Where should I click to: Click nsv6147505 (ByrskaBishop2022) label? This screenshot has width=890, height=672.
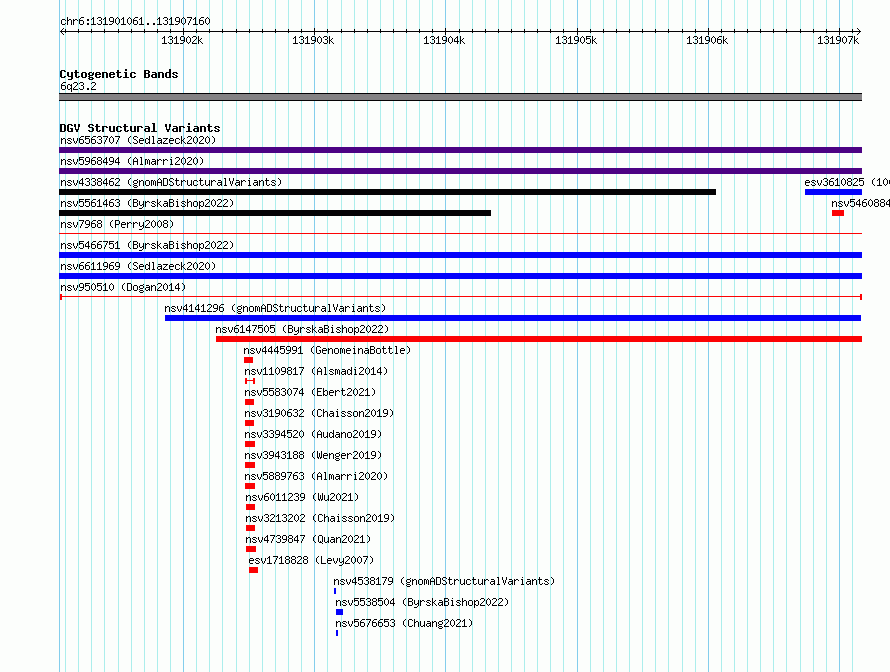pyautogui.click(x=302, y=329)
